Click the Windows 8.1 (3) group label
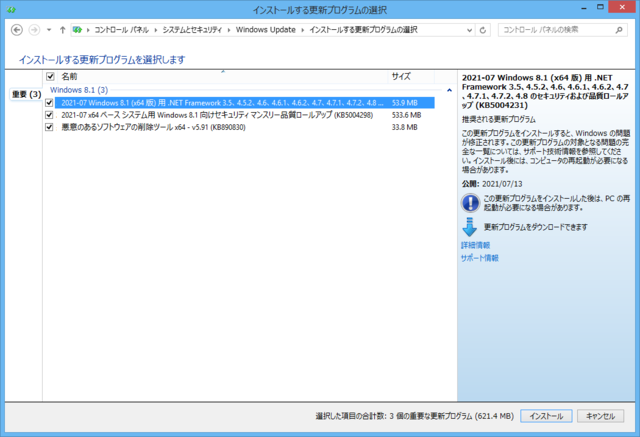 (79, 90)
